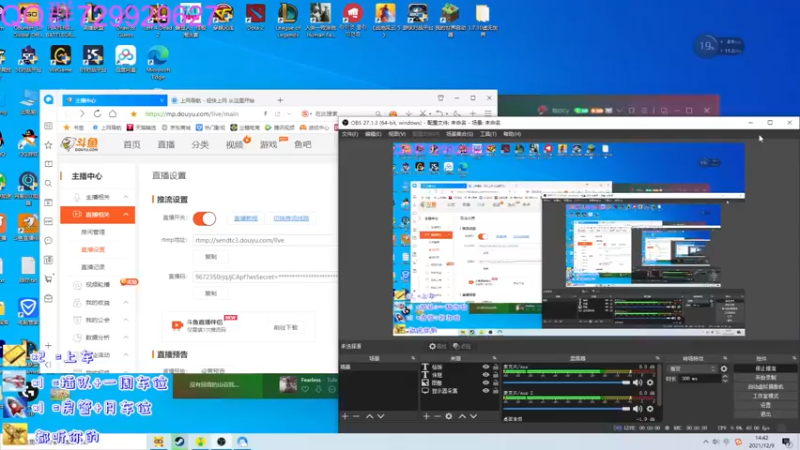Click search icon in browser left sidebar
This screenshot has width=800, height=450.
pyautogui.click(x=48, y=183)
